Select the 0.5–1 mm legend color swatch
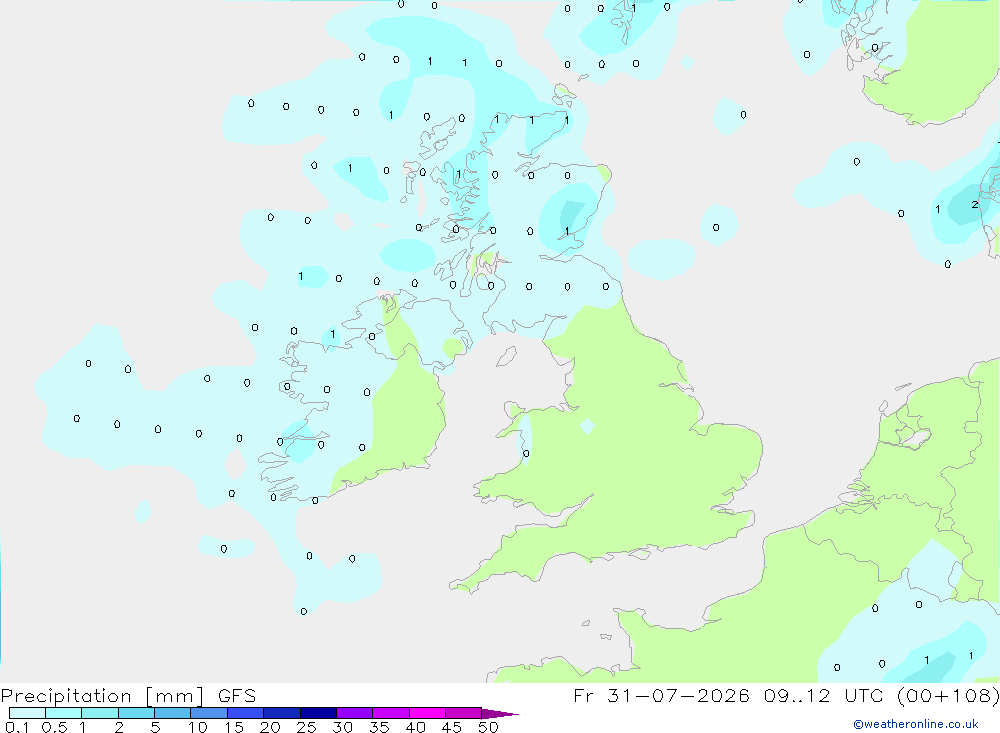 [63, 713]
